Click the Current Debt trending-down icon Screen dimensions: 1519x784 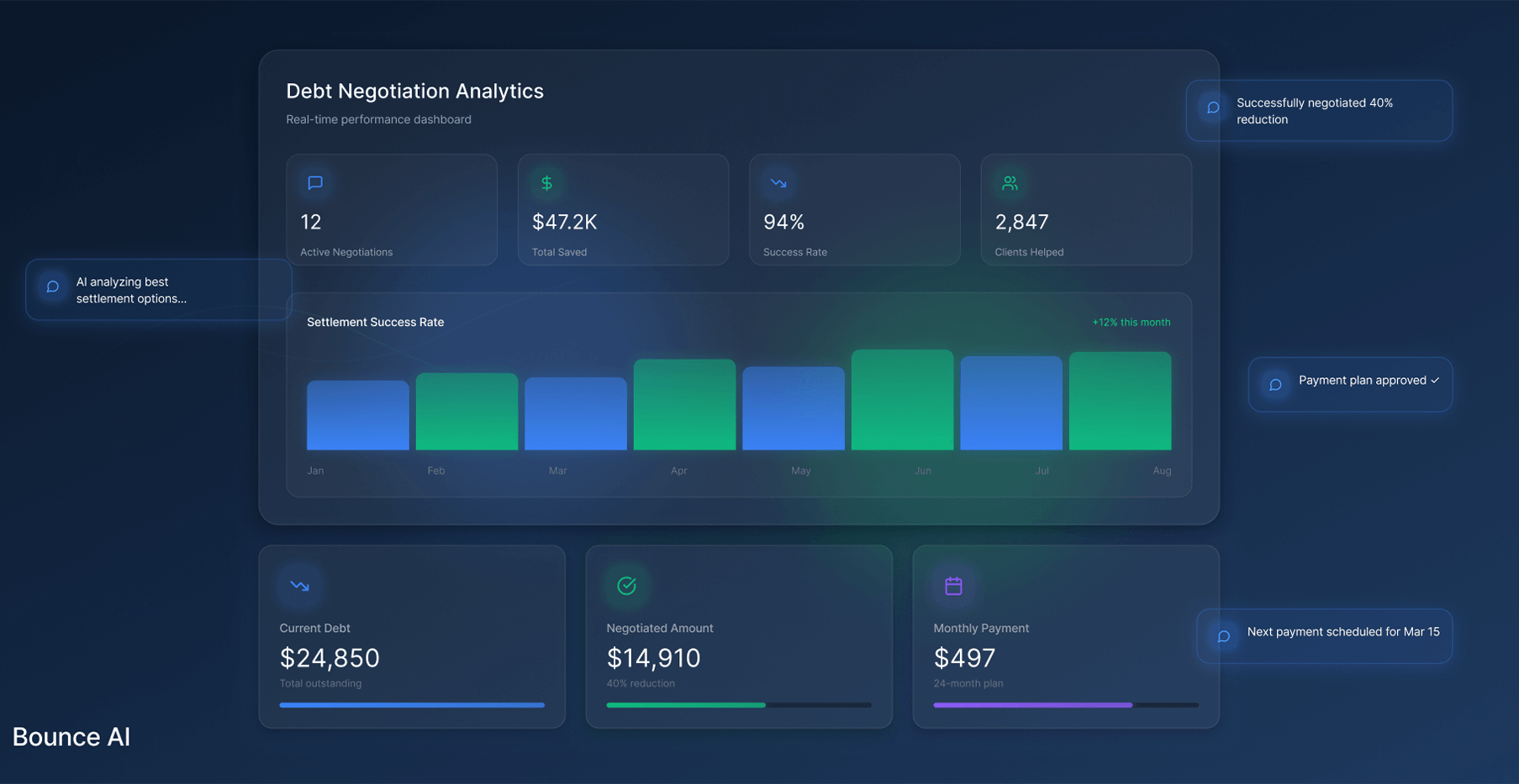(x=299, y=586)
